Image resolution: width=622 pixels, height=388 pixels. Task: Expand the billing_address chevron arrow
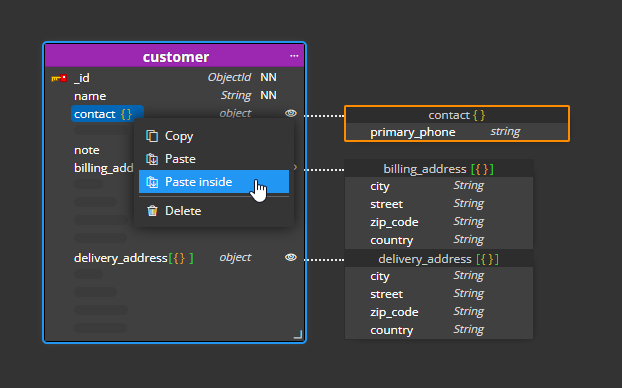(x=295, y=167)
